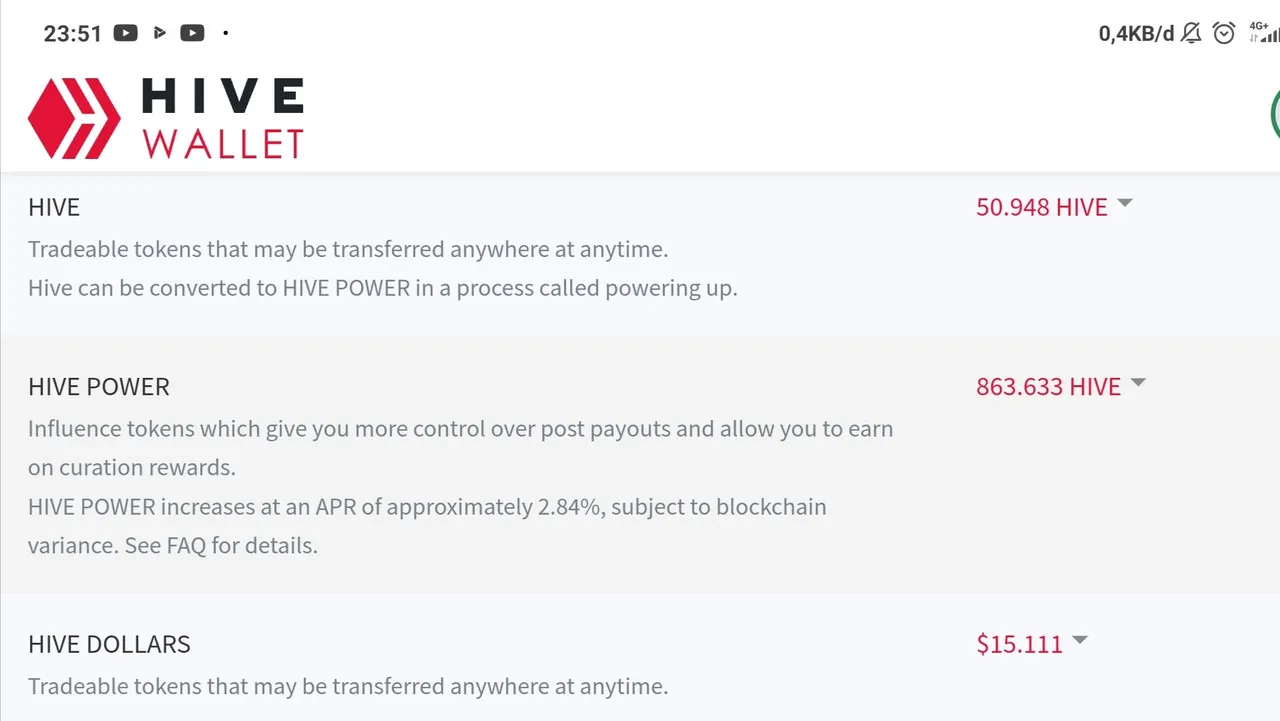
Task: Tap the play-shaped media notification icon
Action: pos(159,33)
